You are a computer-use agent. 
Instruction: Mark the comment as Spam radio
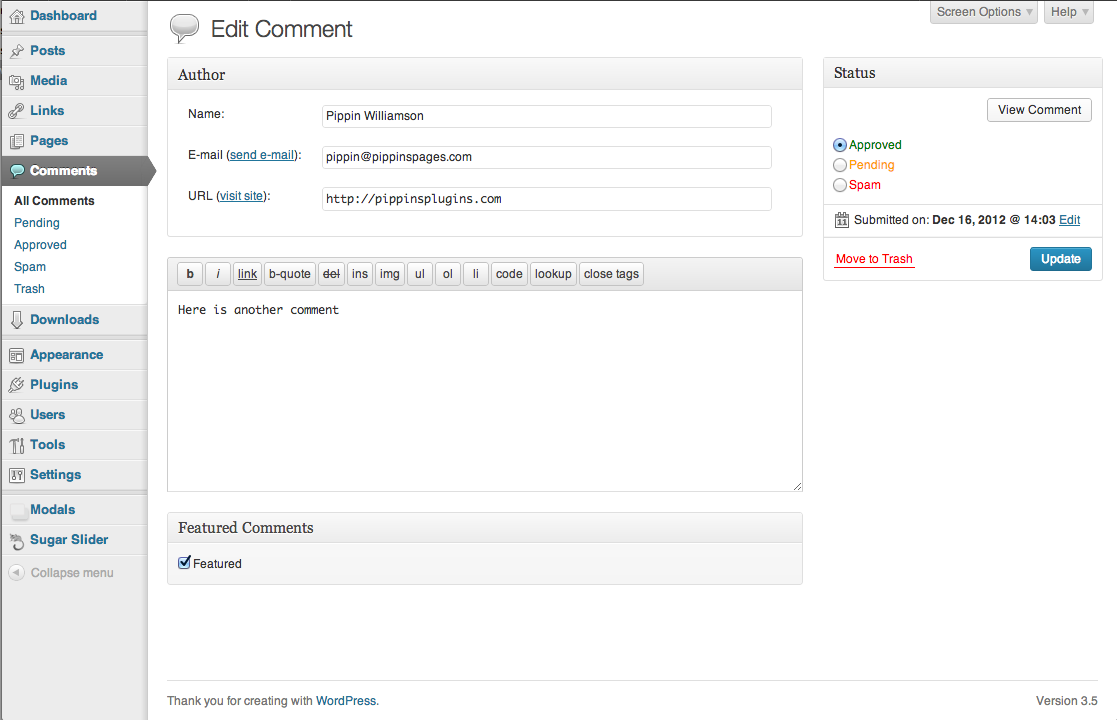pyautogui.click(x=840, y=185)
